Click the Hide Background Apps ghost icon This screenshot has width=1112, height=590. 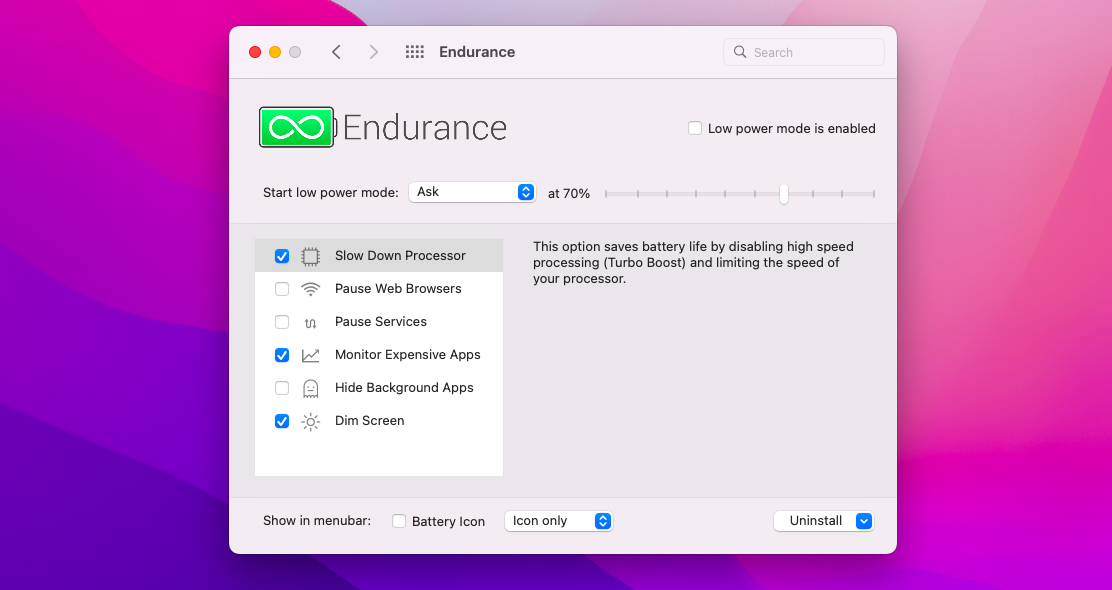click(x=310, y=387)
